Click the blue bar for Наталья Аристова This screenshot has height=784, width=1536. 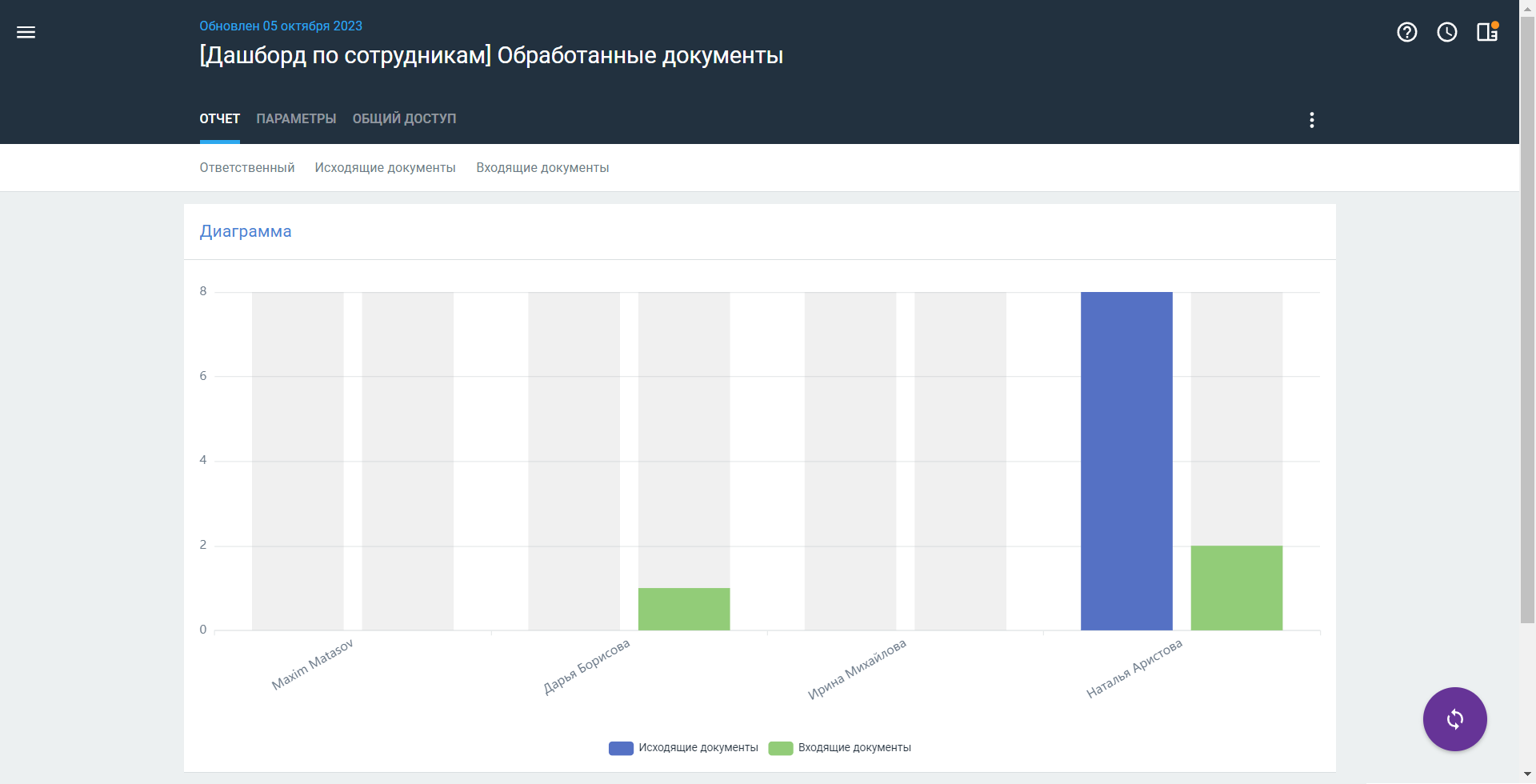(x=1126, y=461)
